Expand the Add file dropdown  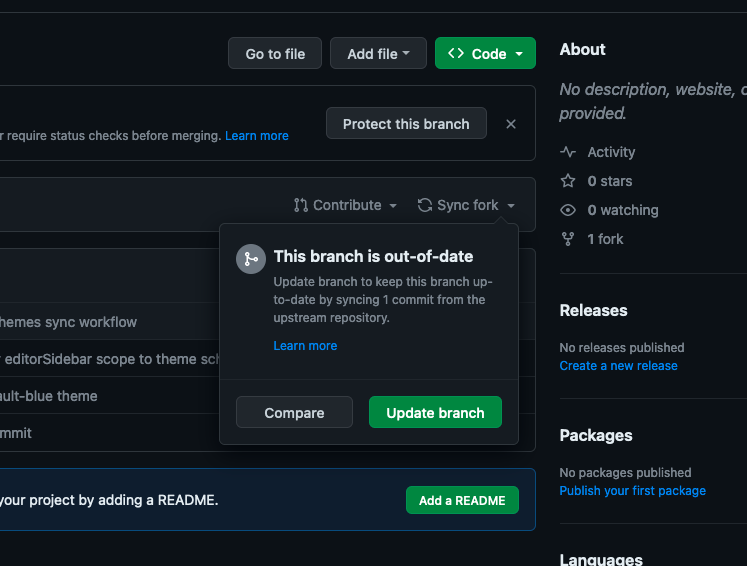[378, 54]
